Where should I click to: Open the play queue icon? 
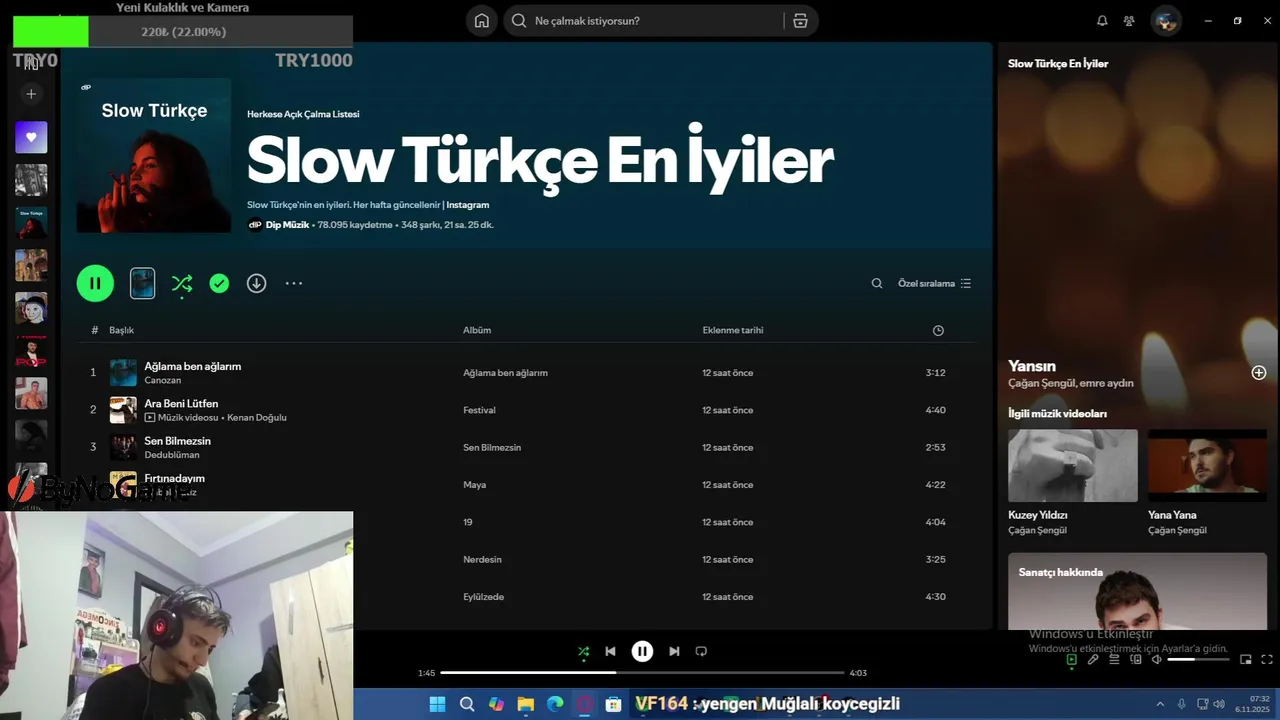point(1114,659)
